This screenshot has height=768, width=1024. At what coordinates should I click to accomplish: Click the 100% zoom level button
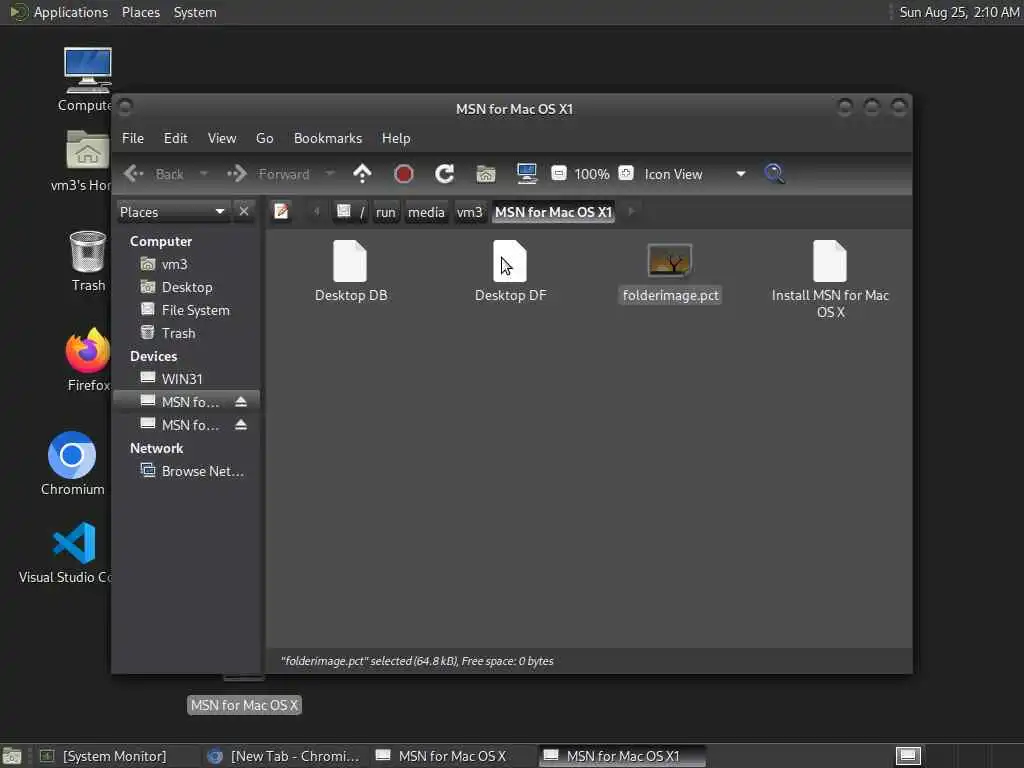click(x=592, y=174)
